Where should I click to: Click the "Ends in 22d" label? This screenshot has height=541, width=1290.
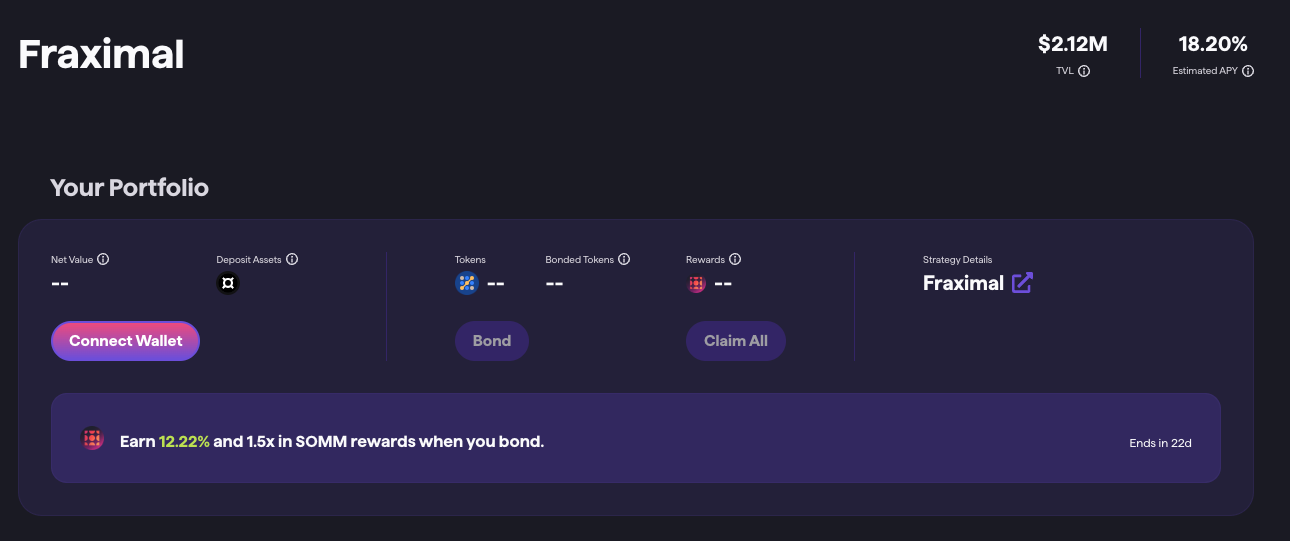pos(1160,443)
